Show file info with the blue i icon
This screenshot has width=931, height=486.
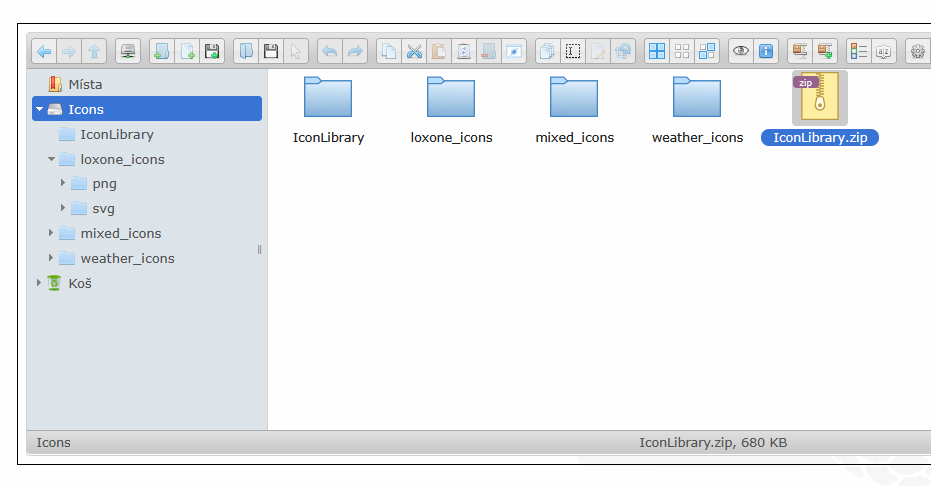pos(765,52)
